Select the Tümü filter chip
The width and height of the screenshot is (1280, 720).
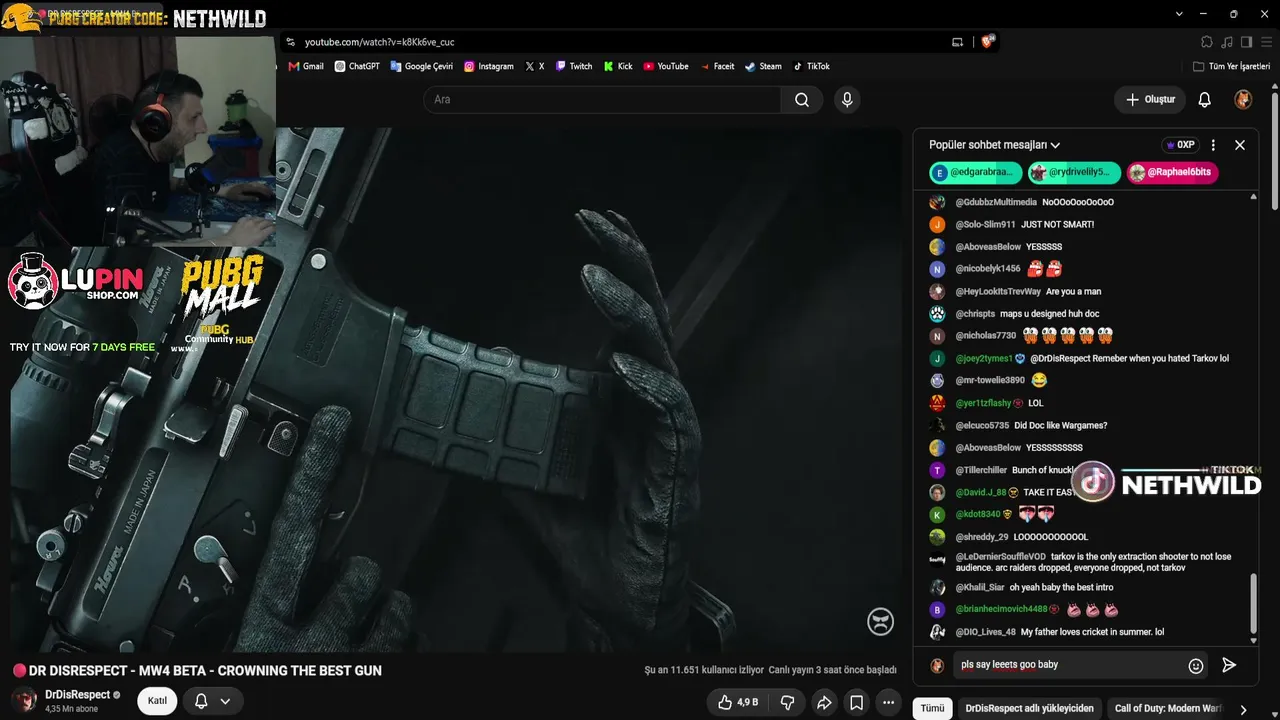click(932, 708)
